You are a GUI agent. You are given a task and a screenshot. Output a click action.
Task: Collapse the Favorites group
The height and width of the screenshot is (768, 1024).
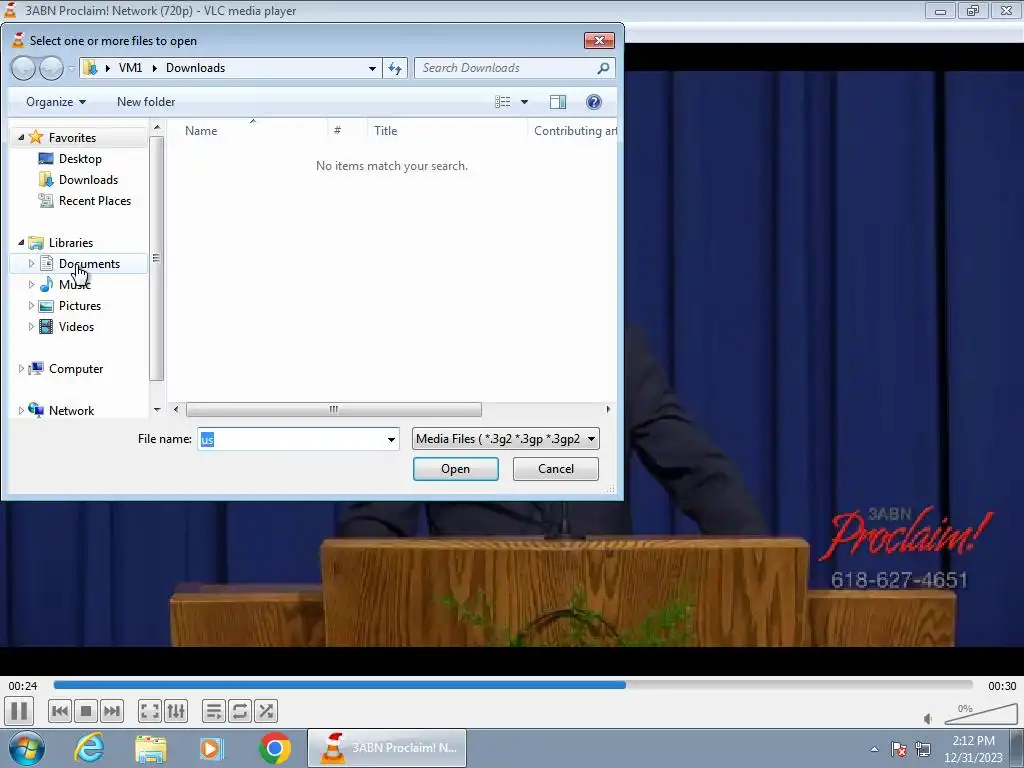click(21, 137)
